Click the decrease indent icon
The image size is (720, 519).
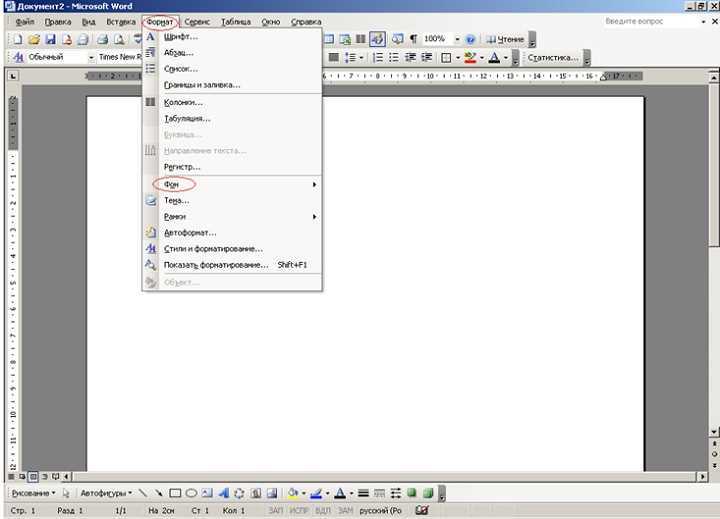410,57
